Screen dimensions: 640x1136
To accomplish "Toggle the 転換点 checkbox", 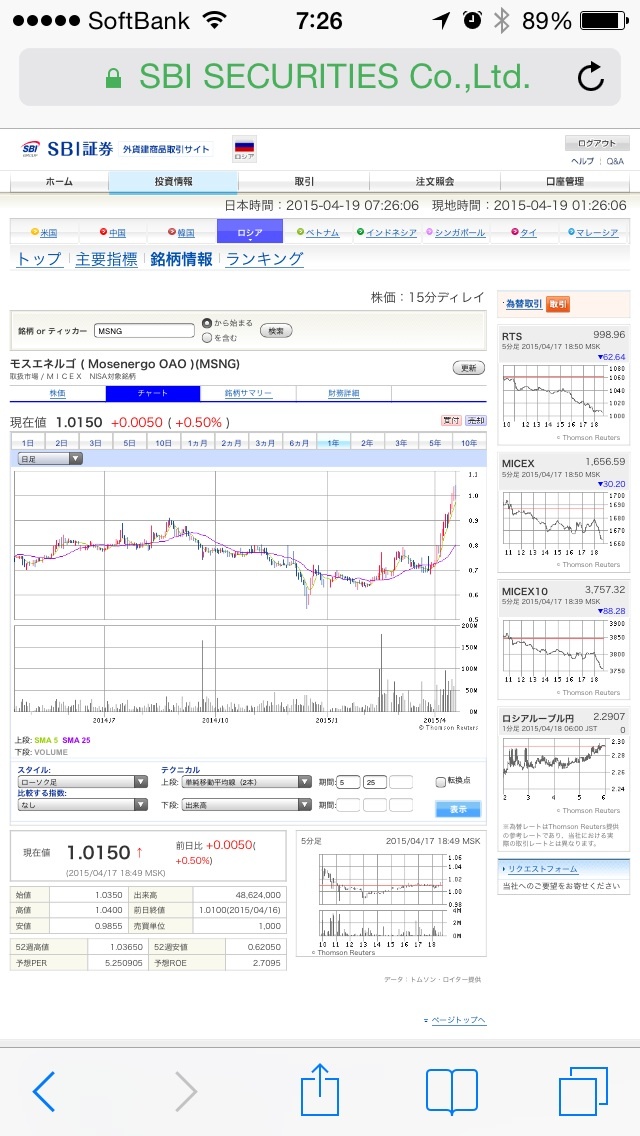I will [x=440, y=782].
